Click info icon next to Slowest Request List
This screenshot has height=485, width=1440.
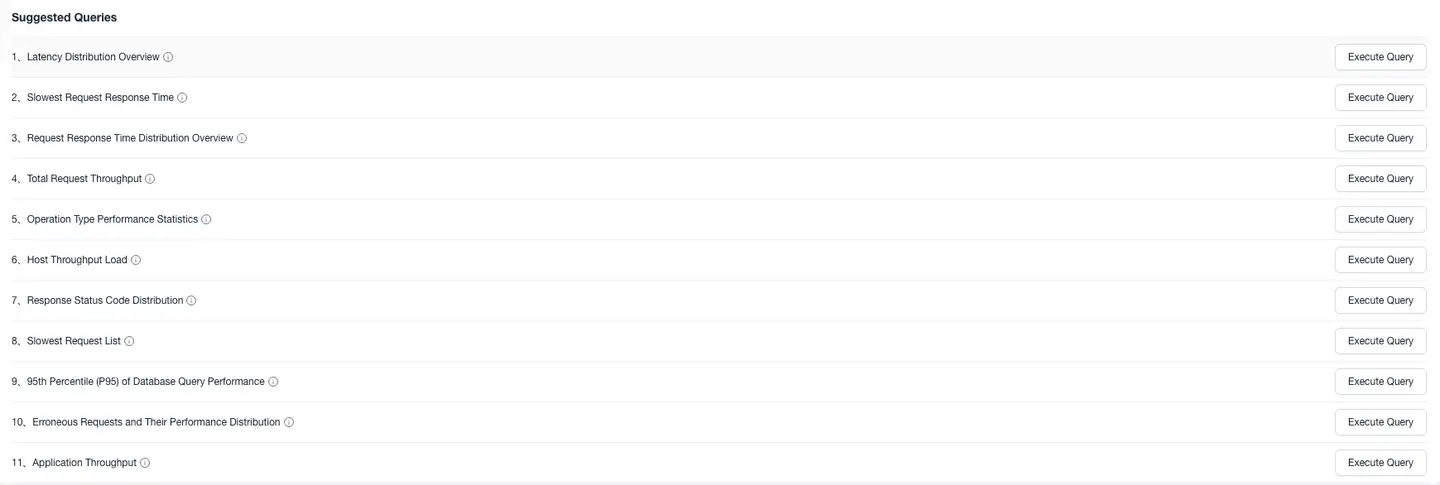tap(129, 341)
